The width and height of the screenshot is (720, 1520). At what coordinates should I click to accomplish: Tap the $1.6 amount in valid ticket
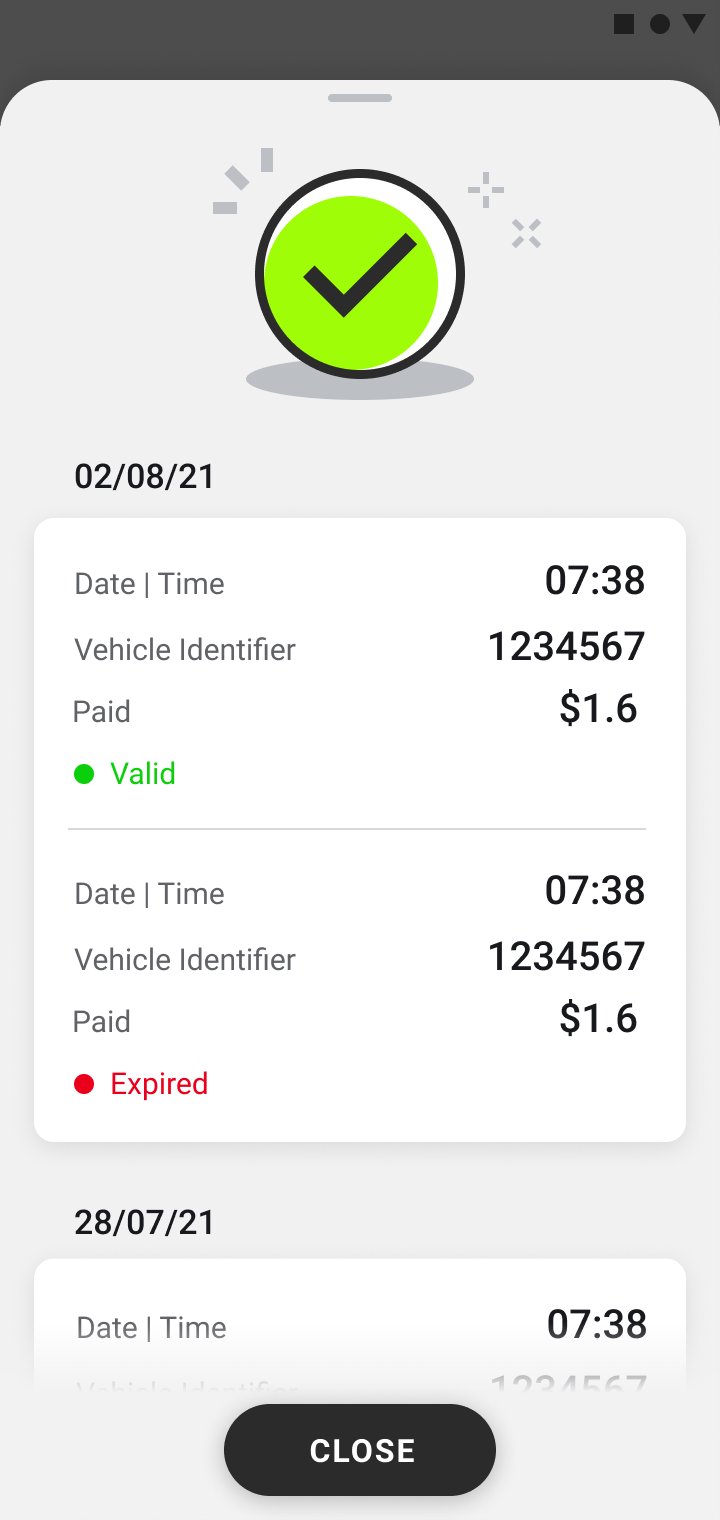pyautogui.click(x=598, y=709)
